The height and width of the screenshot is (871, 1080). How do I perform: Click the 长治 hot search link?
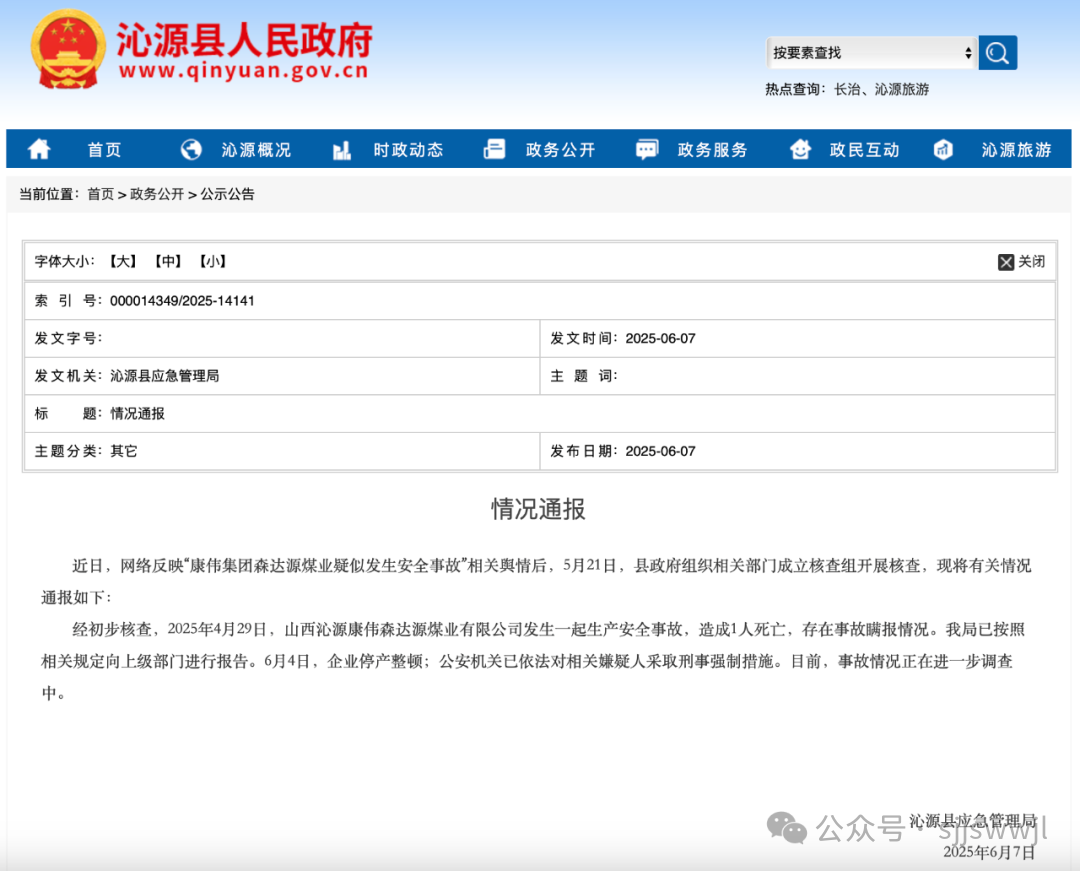click(847, 90)
